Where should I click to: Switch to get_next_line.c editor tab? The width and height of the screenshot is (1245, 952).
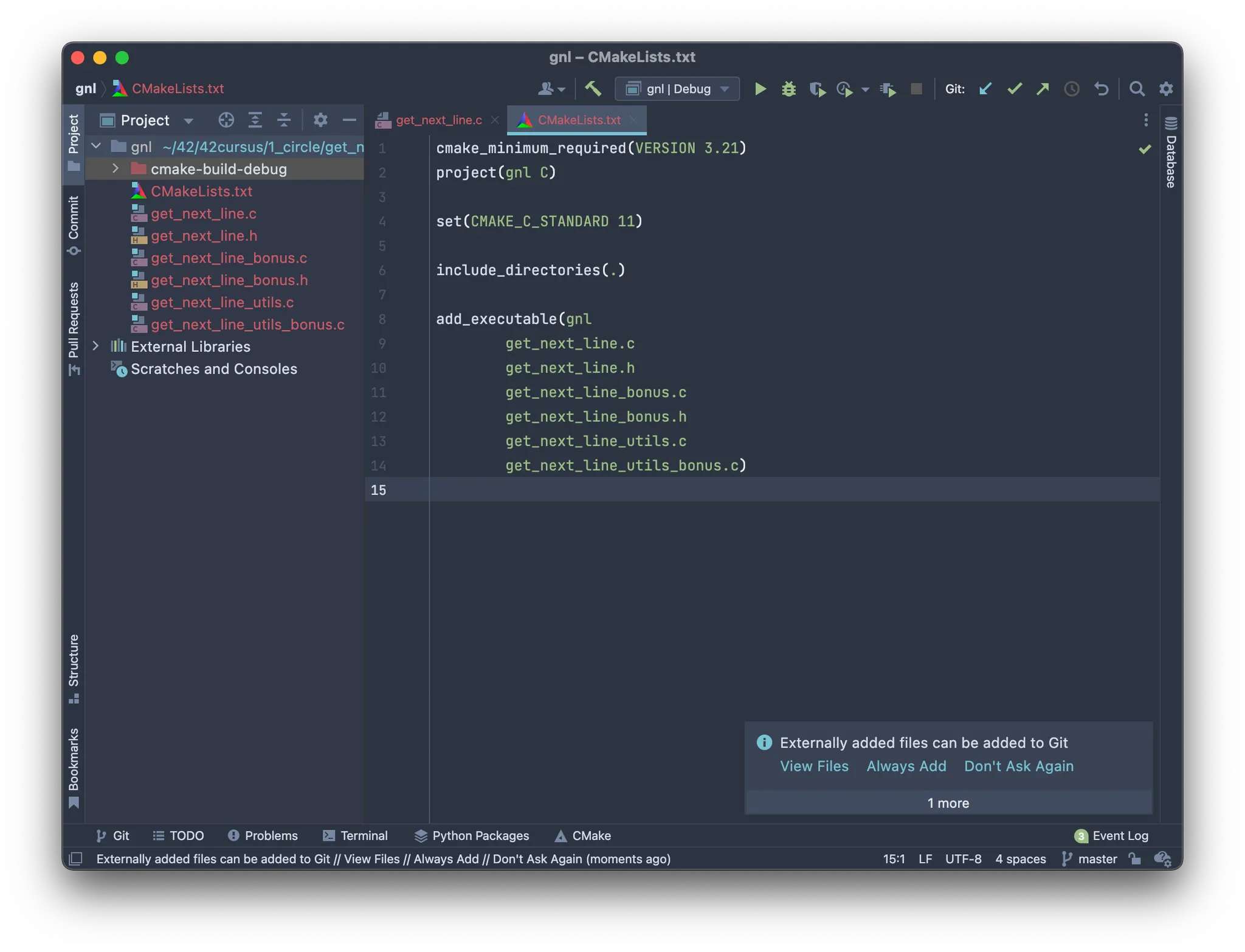[438, 120]
